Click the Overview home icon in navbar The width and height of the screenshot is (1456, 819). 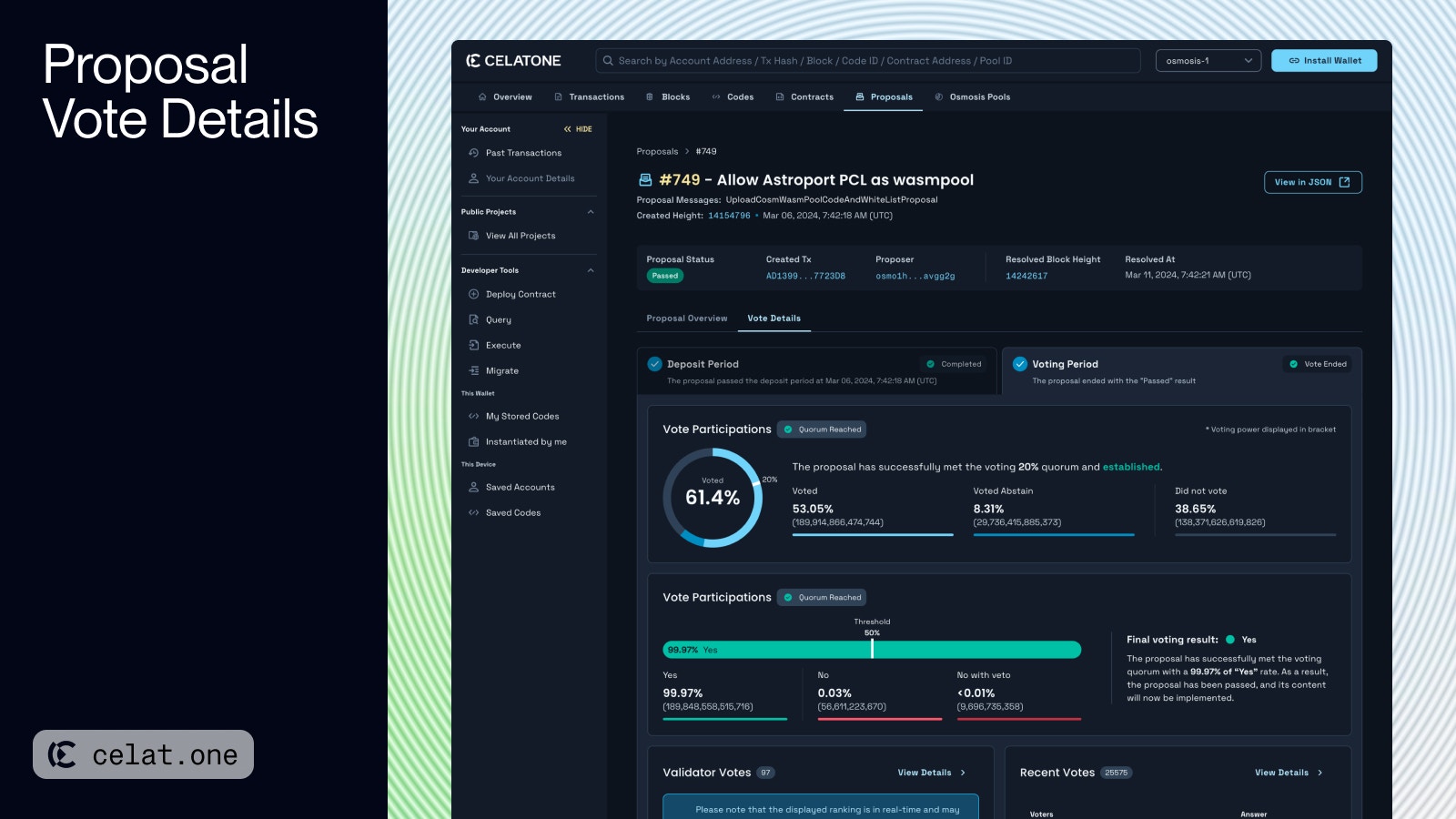(x=482, y=96)
